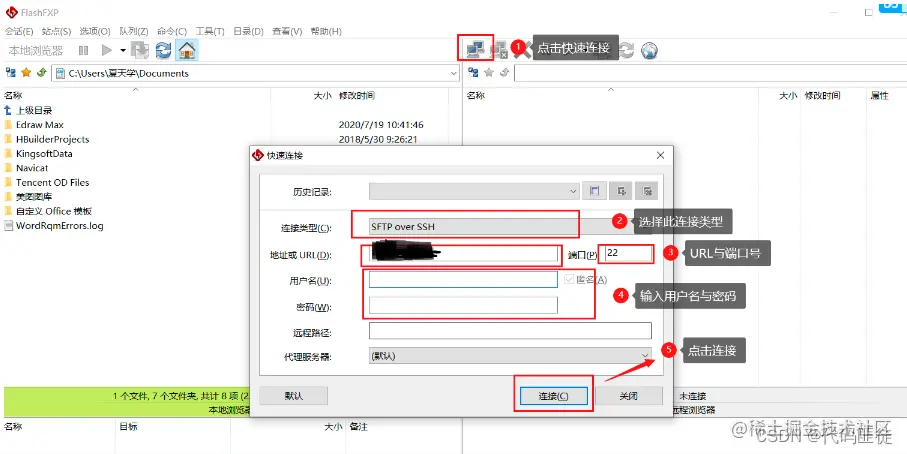Screen dimensions: 907x454
Task: Click the 用户名(U) username field
Action: [x=463, y=280]
